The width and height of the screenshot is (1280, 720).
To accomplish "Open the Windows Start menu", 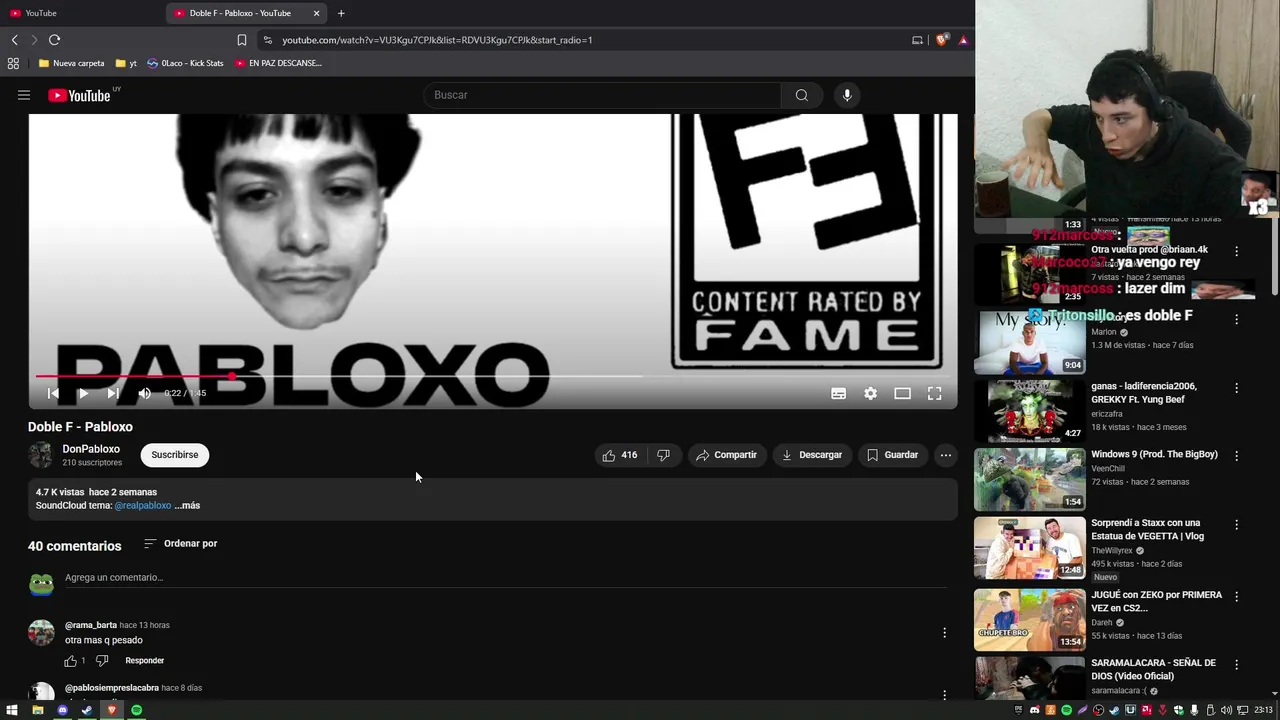I will click(12, 710).
